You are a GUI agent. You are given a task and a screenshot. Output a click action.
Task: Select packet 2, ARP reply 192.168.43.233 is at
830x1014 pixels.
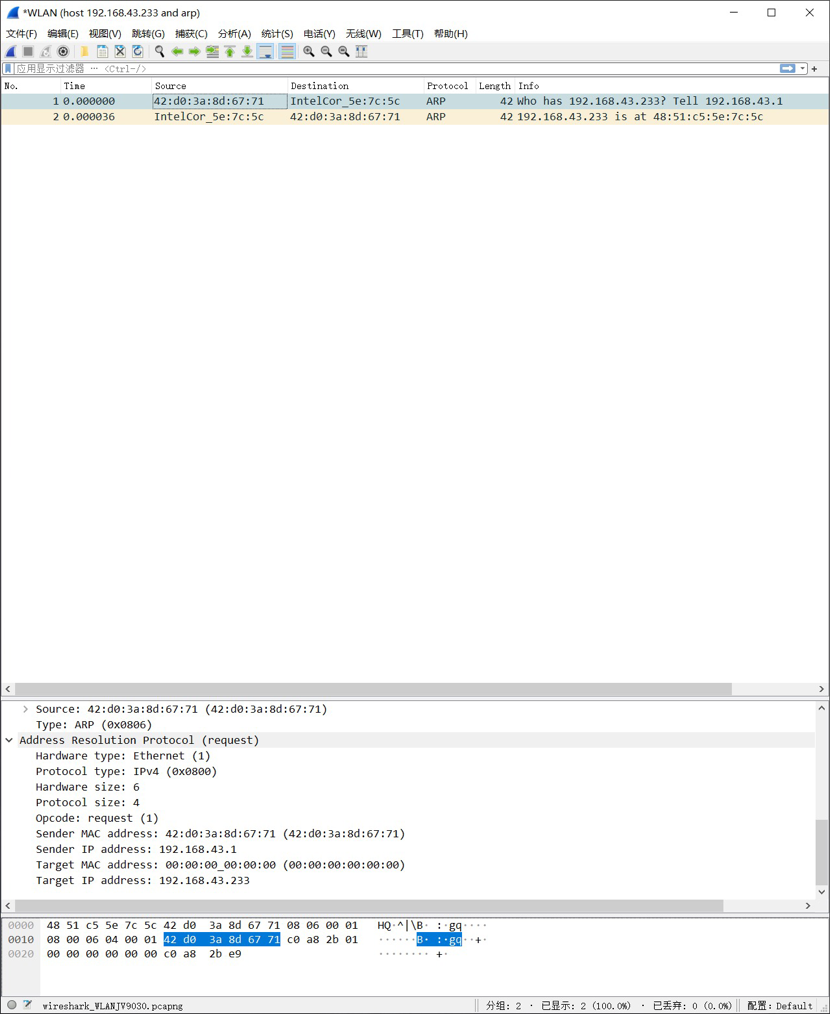415,117
